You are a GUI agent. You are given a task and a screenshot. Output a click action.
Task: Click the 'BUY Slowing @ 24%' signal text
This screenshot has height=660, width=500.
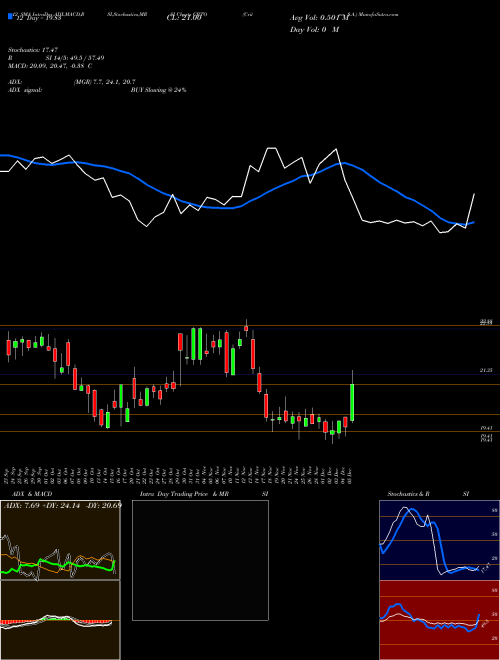click(x=158, y=90)
